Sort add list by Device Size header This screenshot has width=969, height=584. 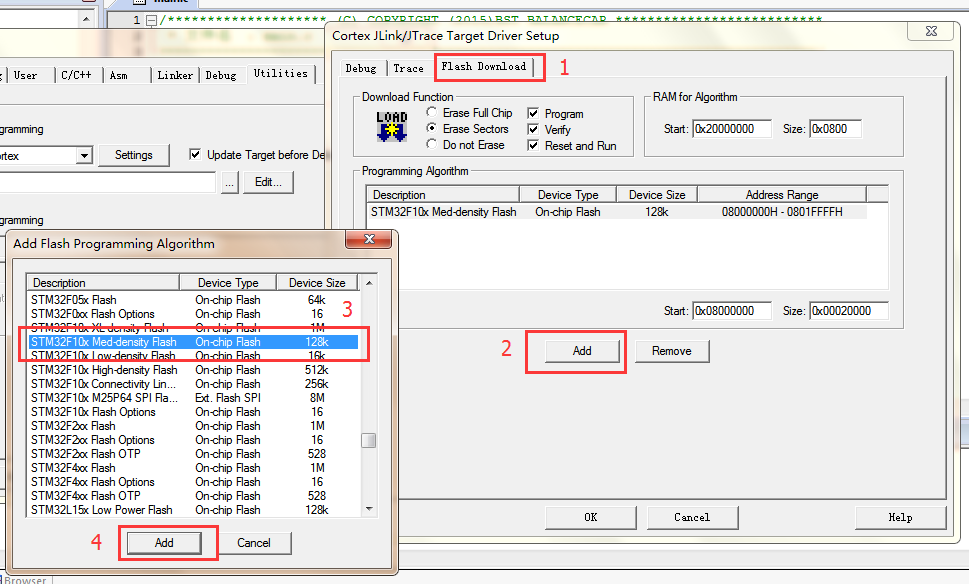(x=317, y=282)
